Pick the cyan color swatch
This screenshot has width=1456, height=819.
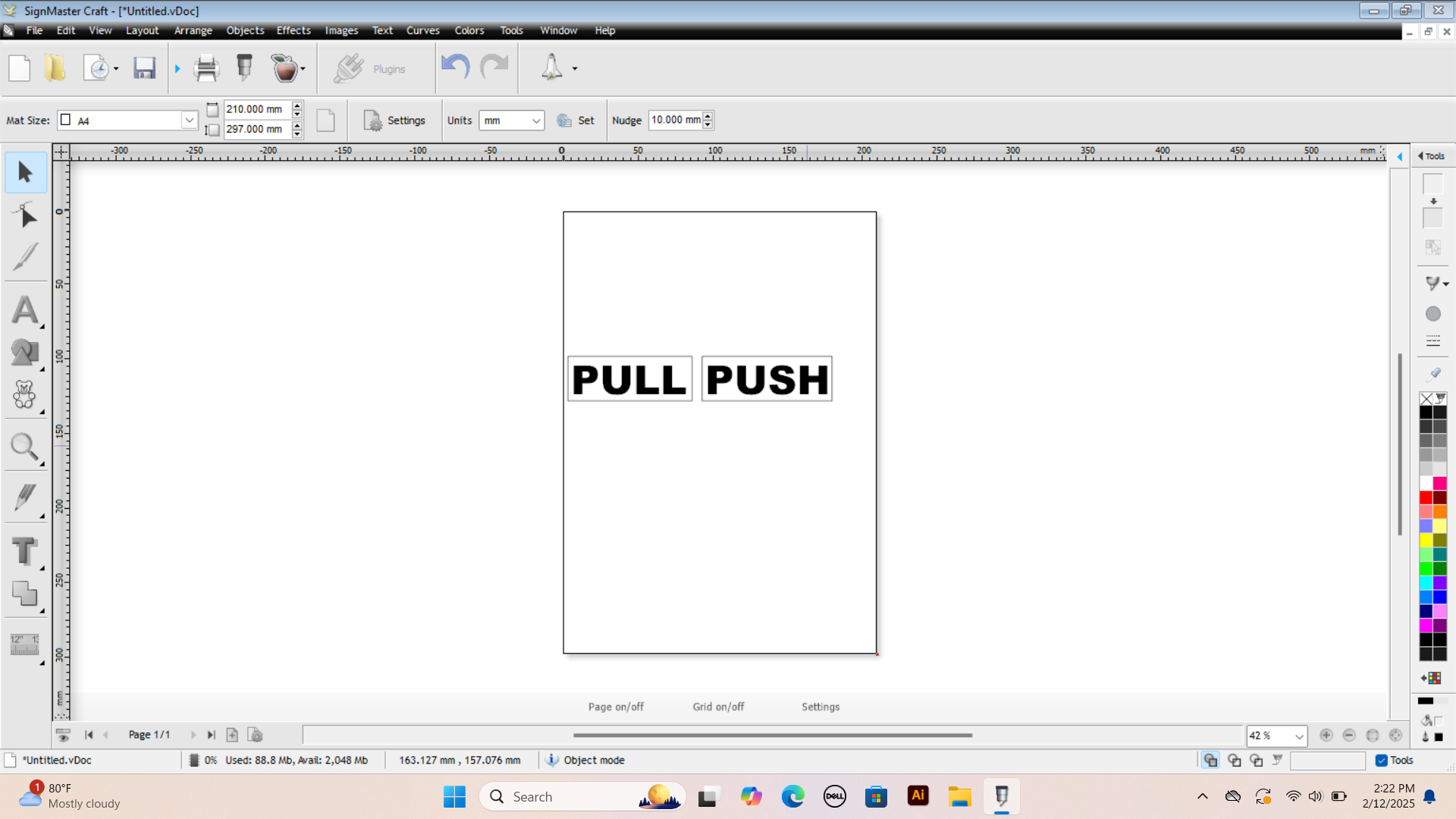[1426, 582]
